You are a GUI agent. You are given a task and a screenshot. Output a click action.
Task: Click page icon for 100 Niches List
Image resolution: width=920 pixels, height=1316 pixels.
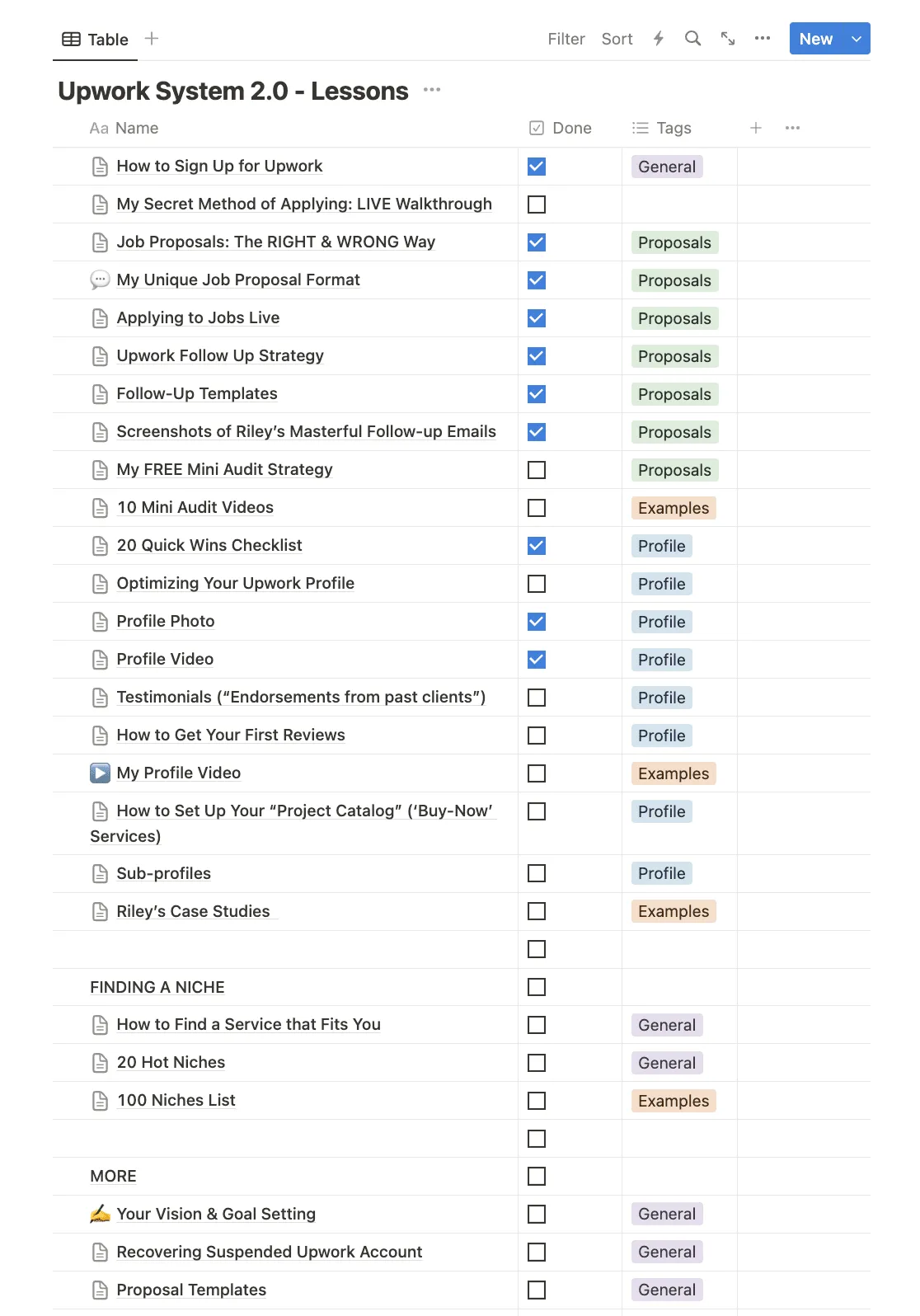click(x=100, y=1101)
